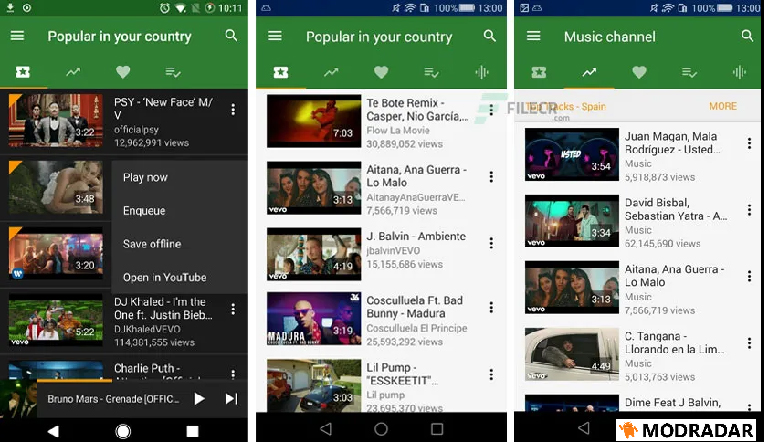The width and height of the screenshot is (764, 442).
Task: Open third video thumbnail with 3:20 duration
Action: (x=56, y=253)
